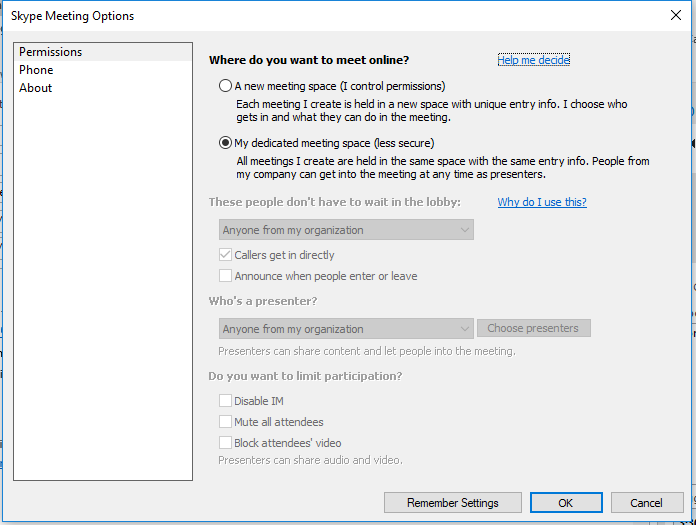Image resolution: width=696 pixels, height=525 pixels.
Task: Click the 'Who's a presenter?' heading
Action: coord(263,301)
